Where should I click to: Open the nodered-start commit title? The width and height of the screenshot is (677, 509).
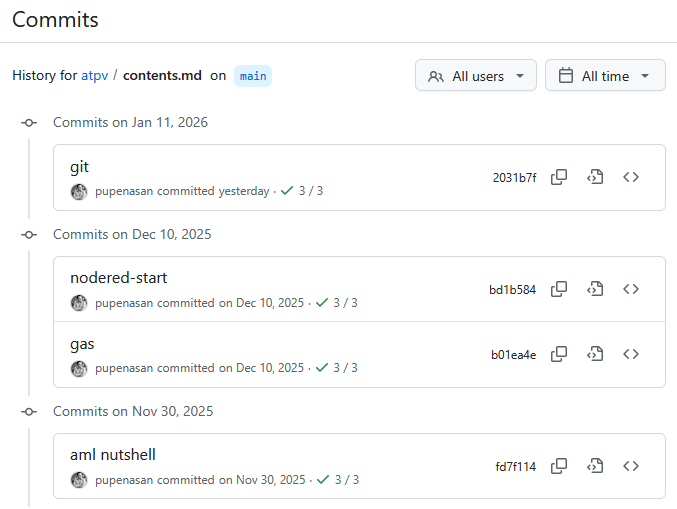coord(118,278)
